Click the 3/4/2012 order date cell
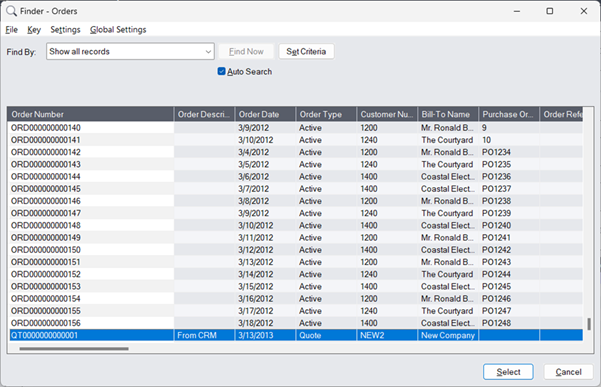This screenshot has width=601, height=387. pyautogui.click(x=265, y=152)
